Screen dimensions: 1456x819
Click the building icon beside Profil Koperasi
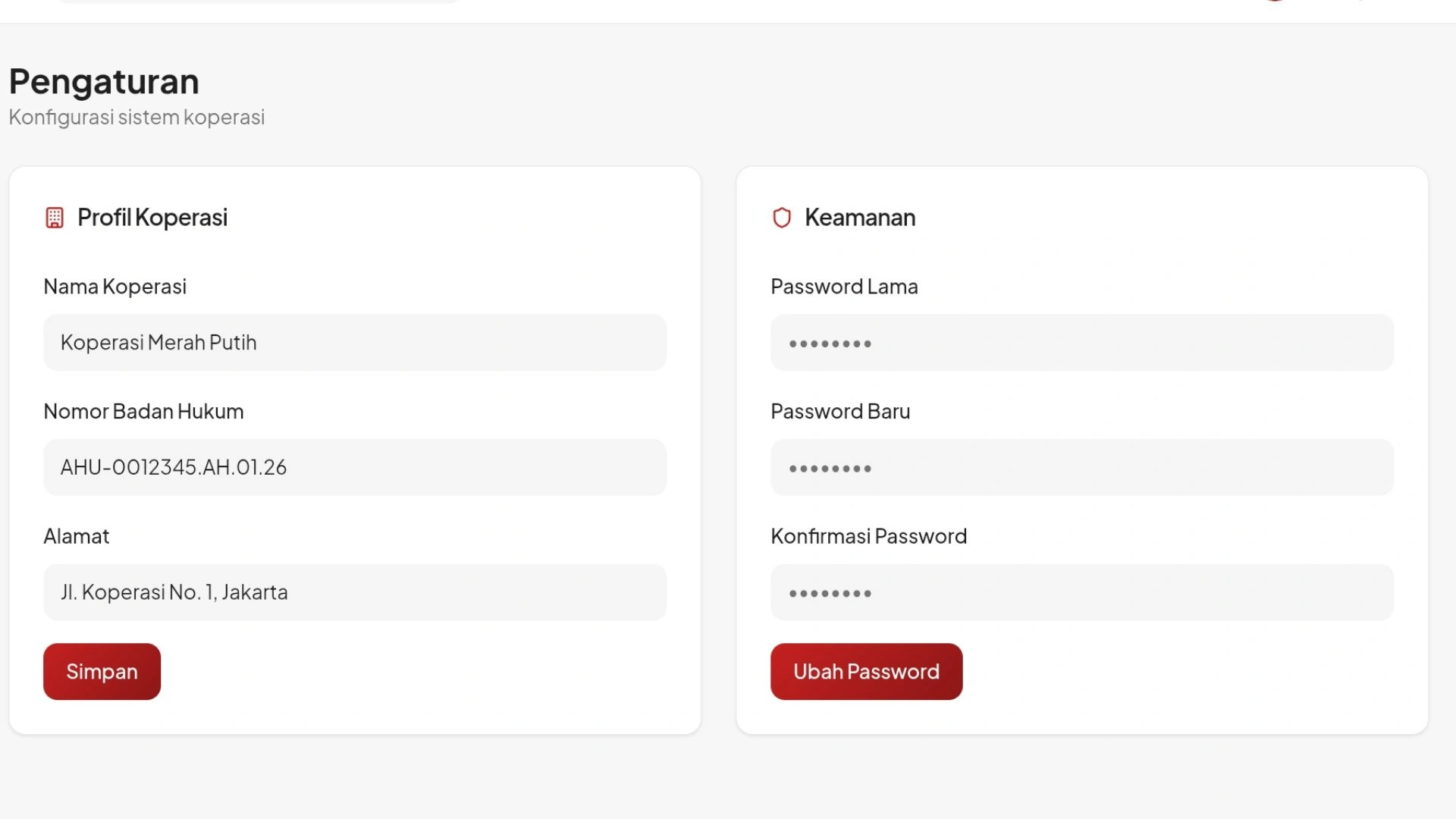click(54, 218)
